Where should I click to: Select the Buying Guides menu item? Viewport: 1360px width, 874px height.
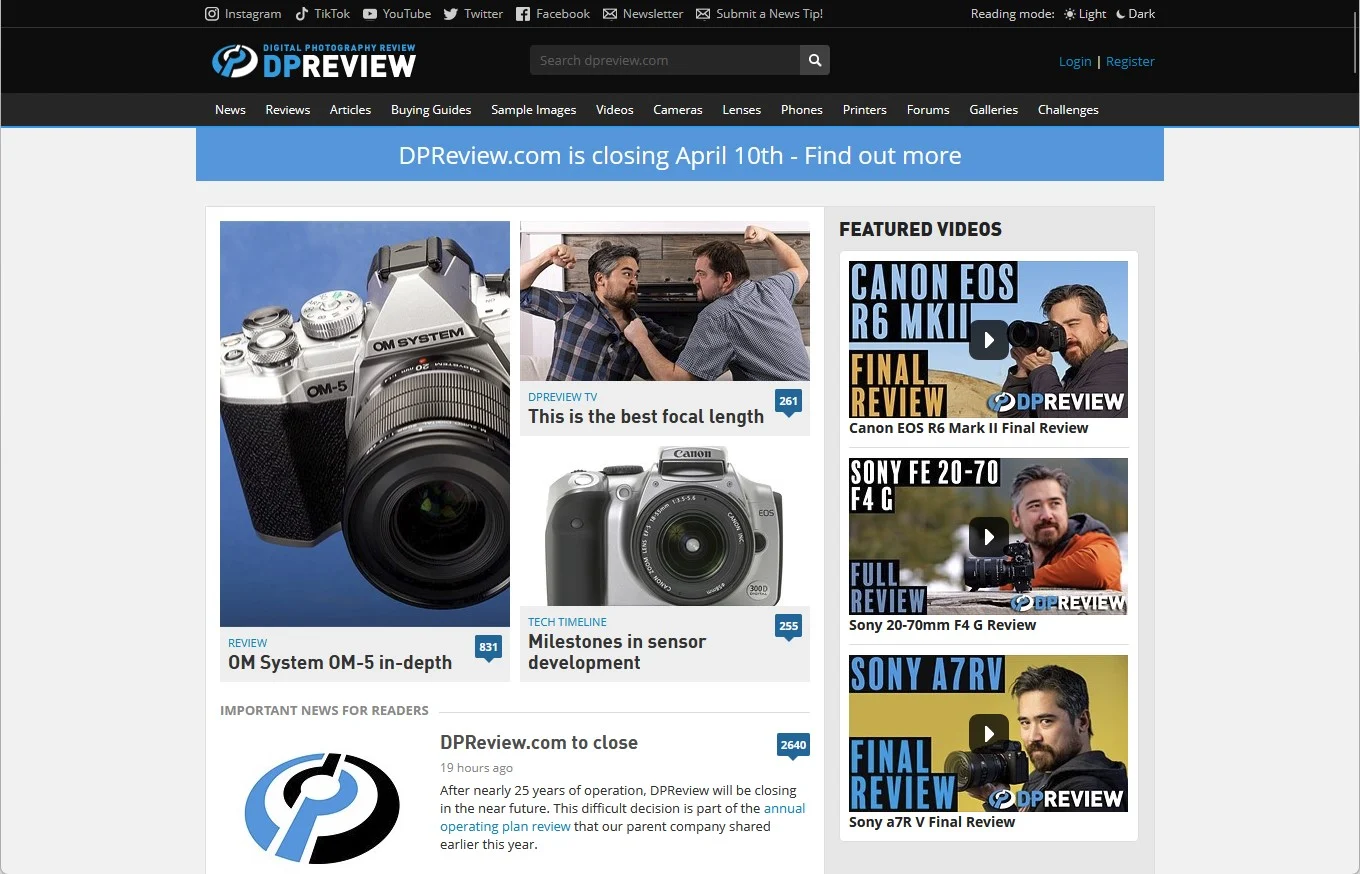coord(431,110)
